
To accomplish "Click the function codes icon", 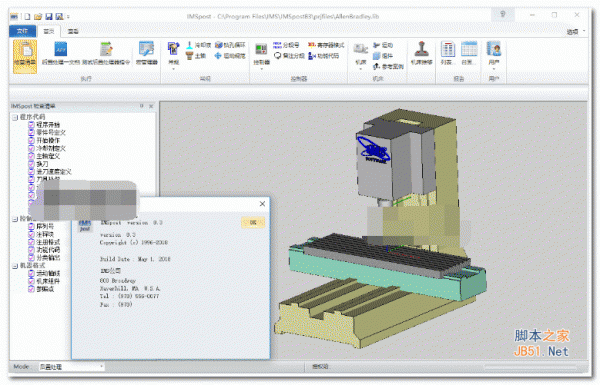I will [x=311, y=56].
